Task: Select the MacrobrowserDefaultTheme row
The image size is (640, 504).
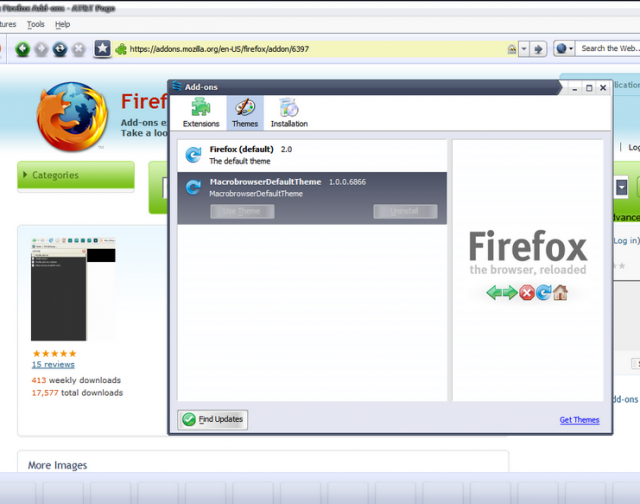Action: 312,198
